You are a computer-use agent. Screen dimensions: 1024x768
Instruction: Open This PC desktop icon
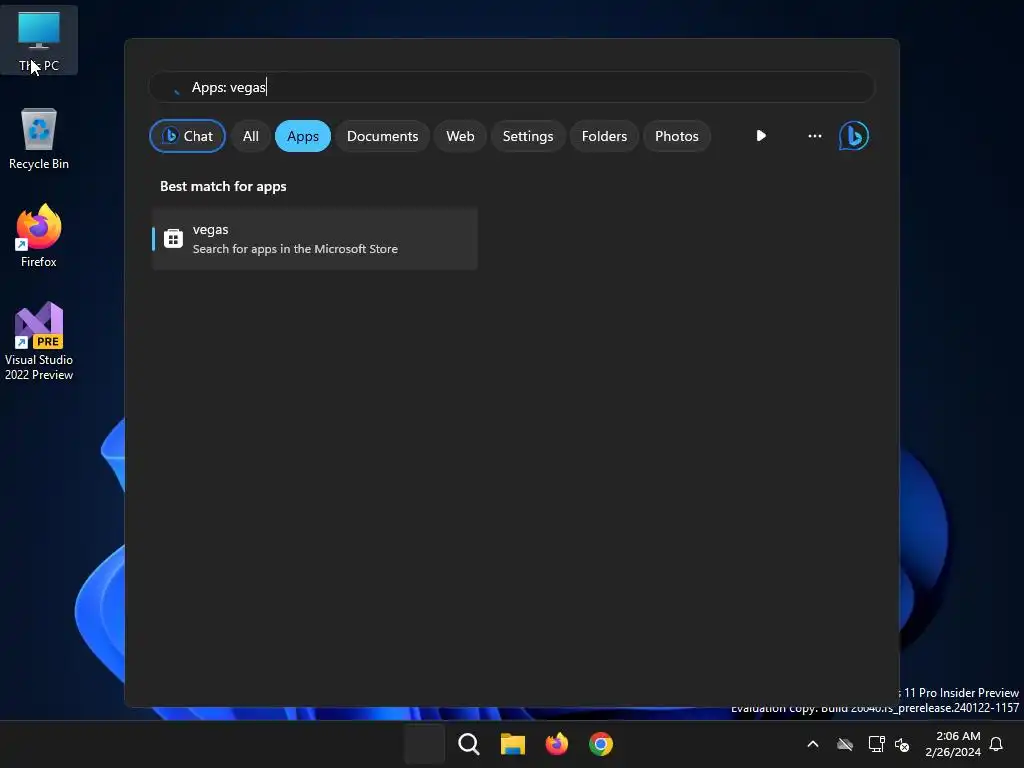click(x=39, y=40)
